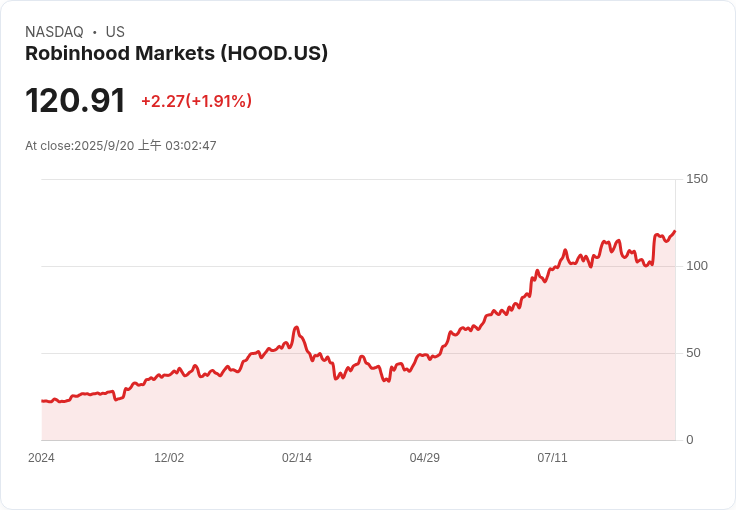
Task: Click the latest endpoint of the red price line
Action: tap(674, 231)
